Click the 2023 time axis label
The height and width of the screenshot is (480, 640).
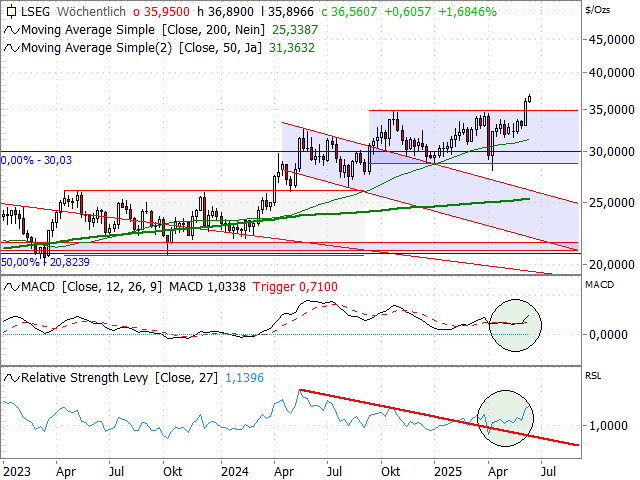tap(17, 472)
